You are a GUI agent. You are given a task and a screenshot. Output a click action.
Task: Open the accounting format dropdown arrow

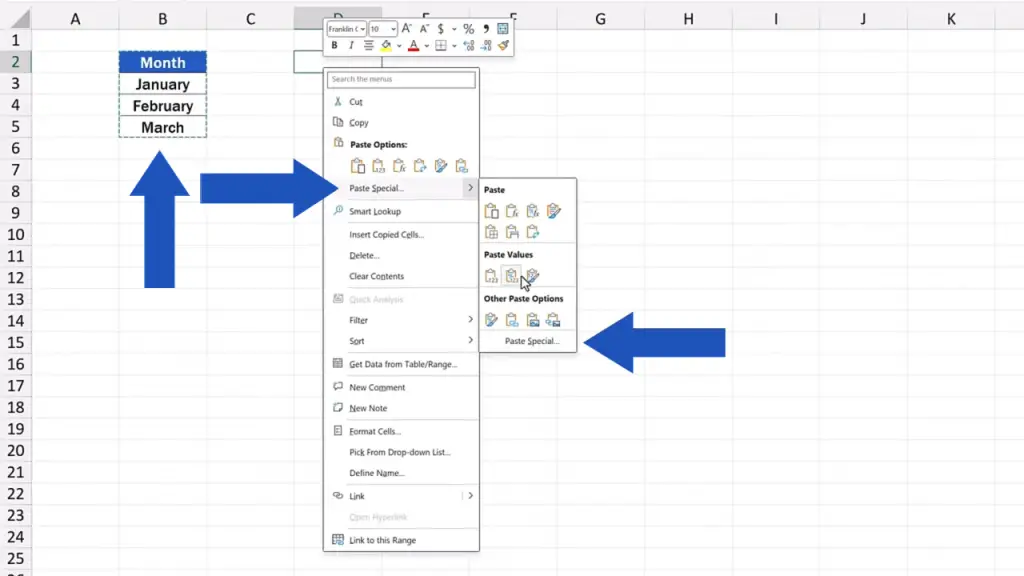454,29
